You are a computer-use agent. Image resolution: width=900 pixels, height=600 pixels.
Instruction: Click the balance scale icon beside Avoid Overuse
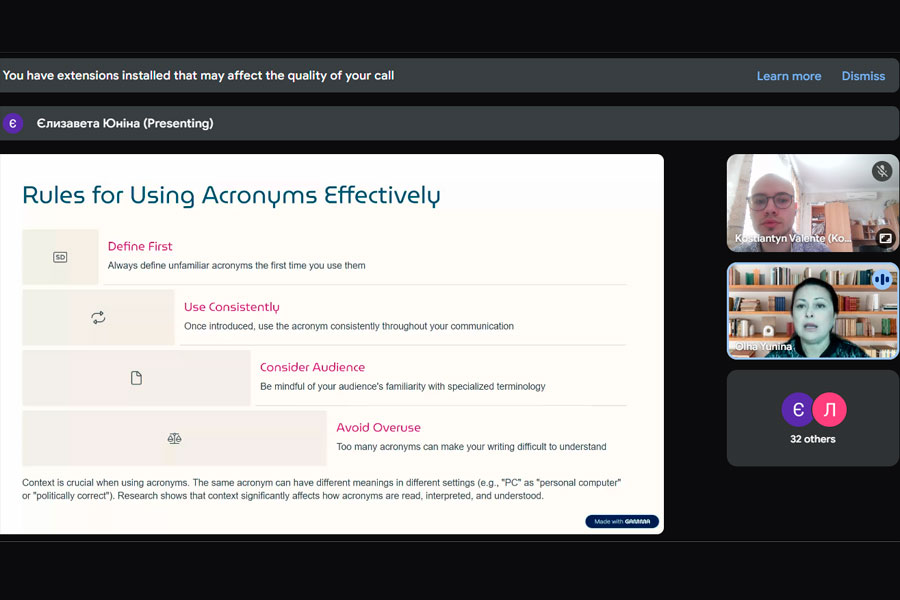click(x=174, y=439)
